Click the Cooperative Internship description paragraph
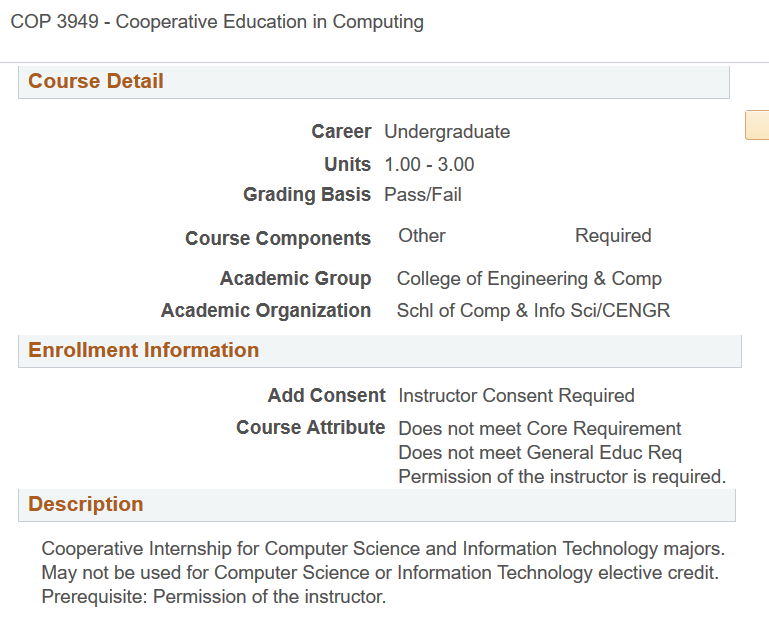 click(x=382, y=573)
